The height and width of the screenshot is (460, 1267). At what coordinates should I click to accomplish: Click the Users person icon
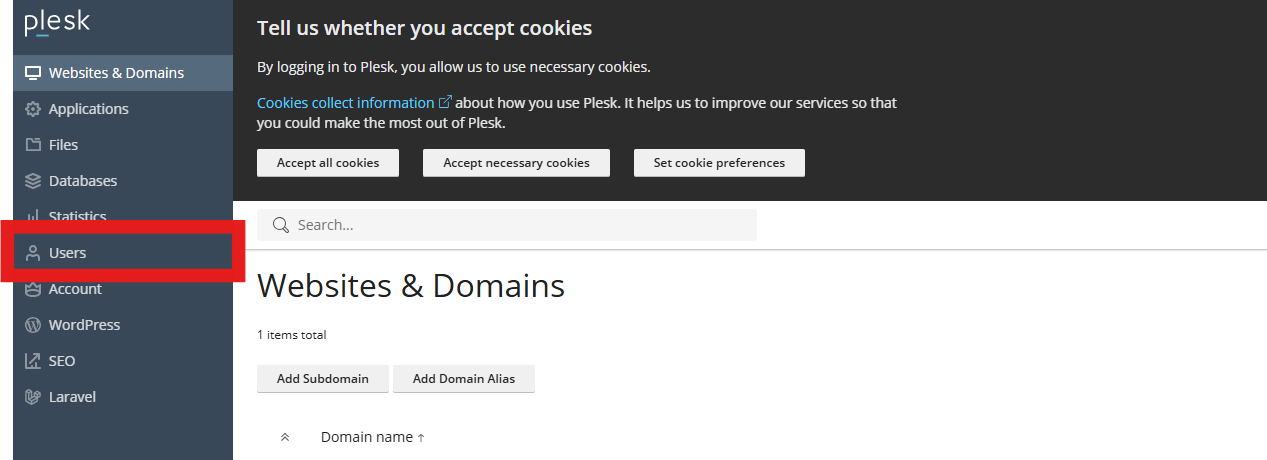(x=33, y=253)
